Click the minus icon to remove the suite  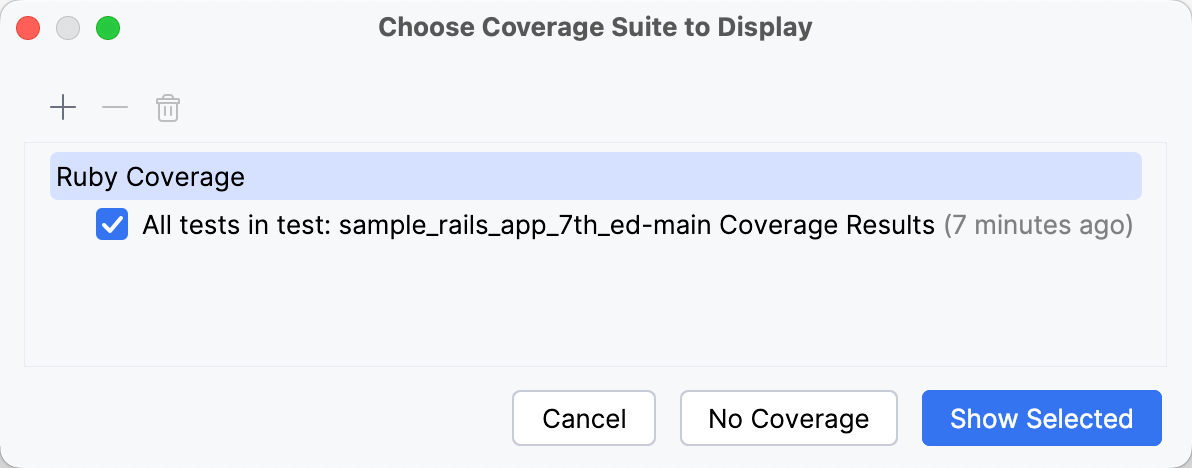115,108
